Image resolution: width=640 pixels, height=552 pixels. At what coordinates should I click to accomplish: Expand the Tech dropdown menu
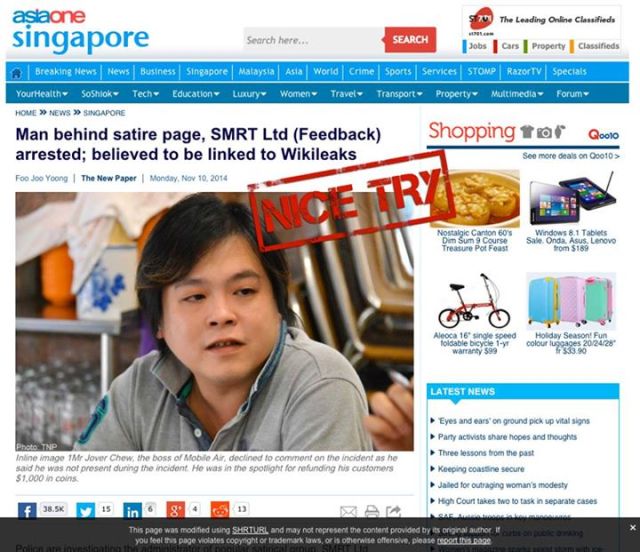(145, 94)
